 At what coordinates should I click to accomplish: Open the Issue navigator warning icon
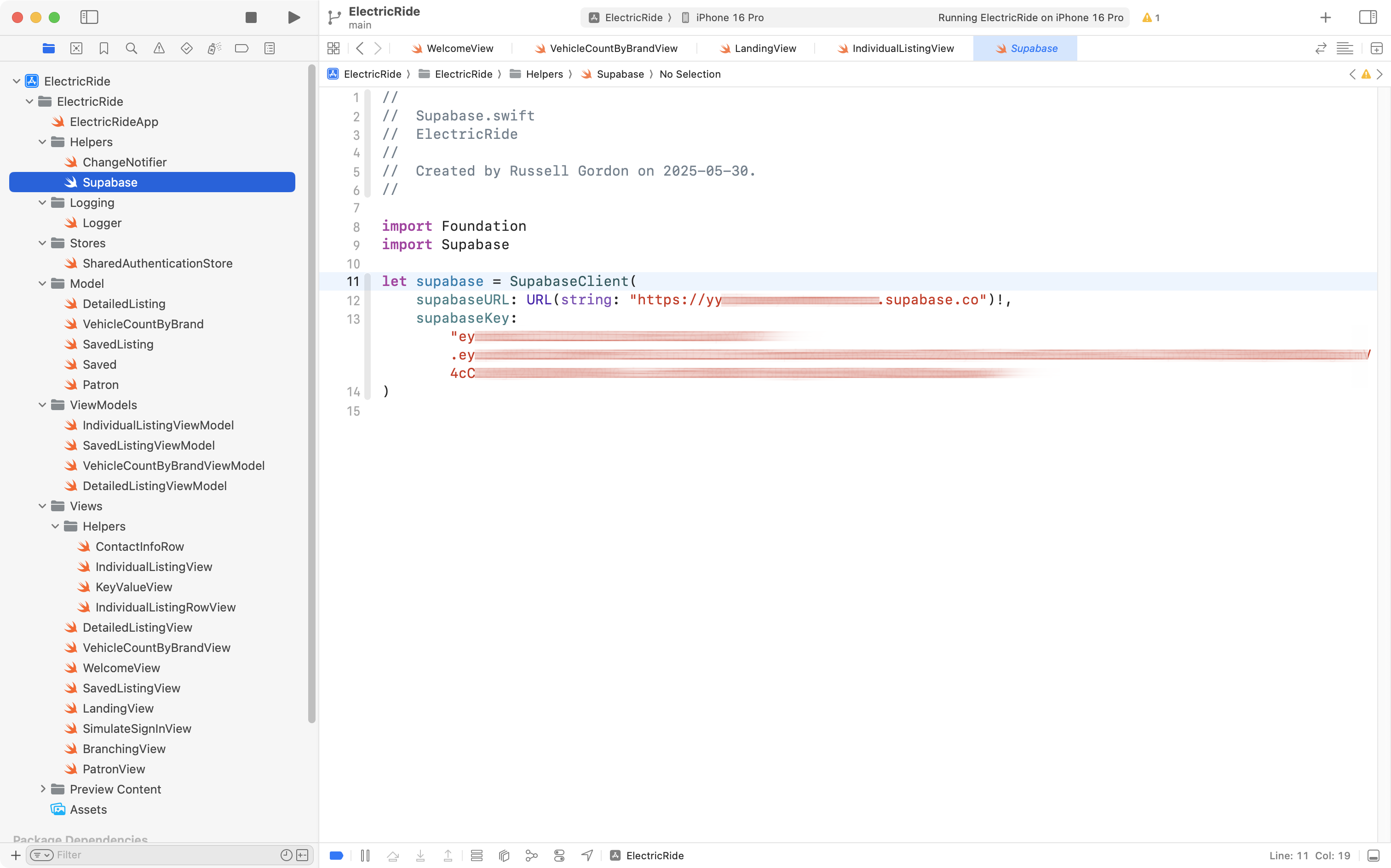159,49
